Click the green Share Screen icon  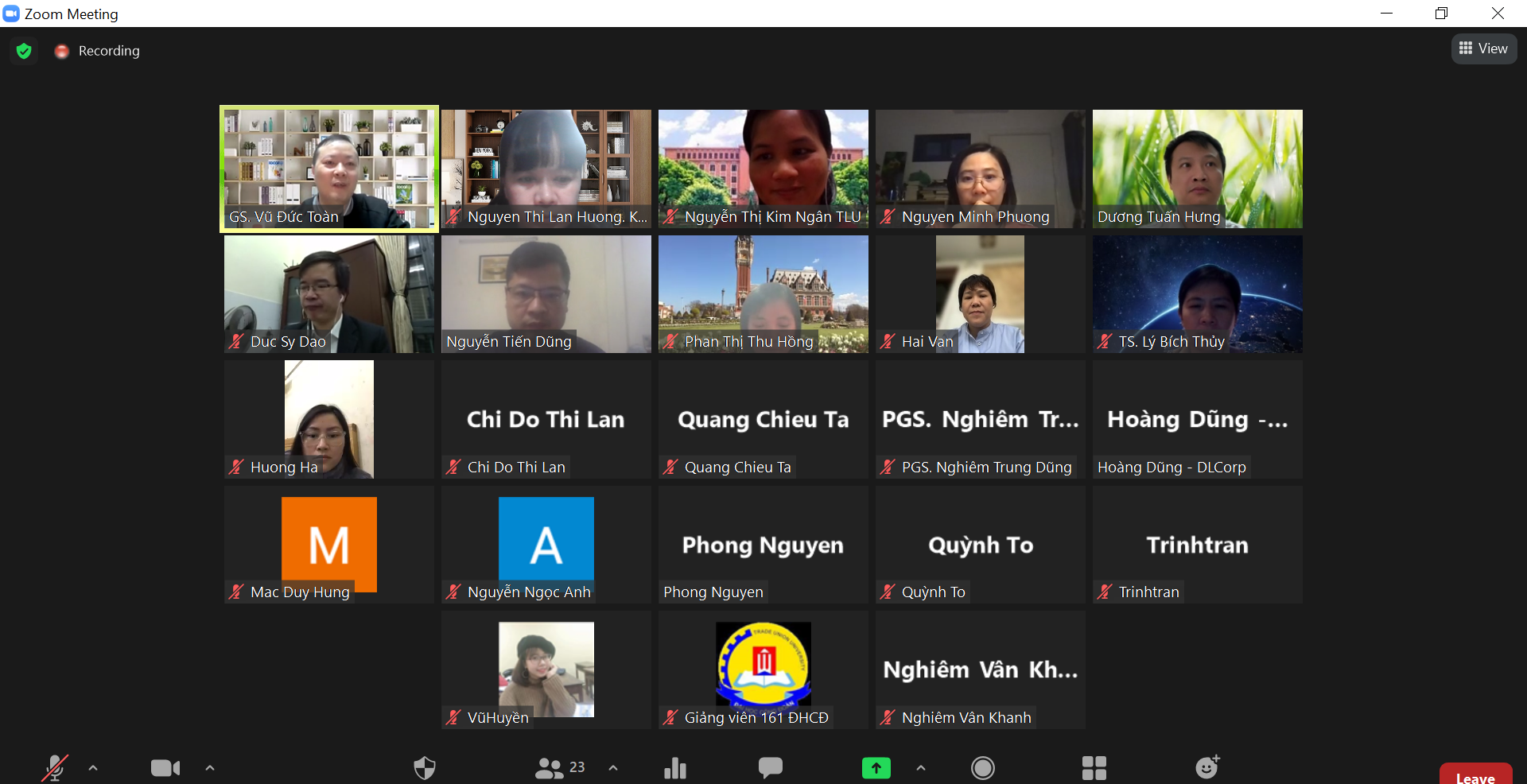pyautogui.click(x=876, y=767)
